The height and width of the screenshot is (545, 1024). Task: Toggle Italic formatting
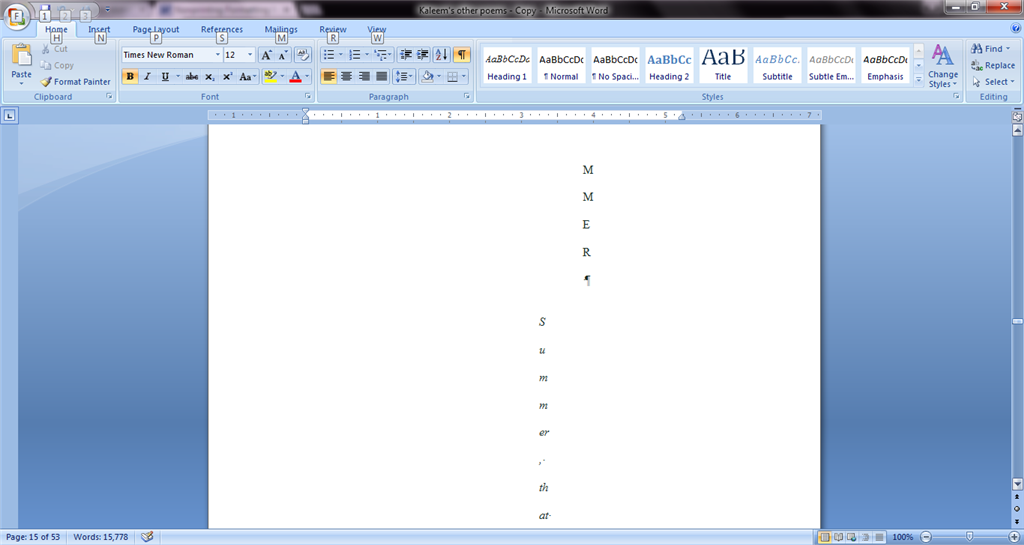click(148, 76)
